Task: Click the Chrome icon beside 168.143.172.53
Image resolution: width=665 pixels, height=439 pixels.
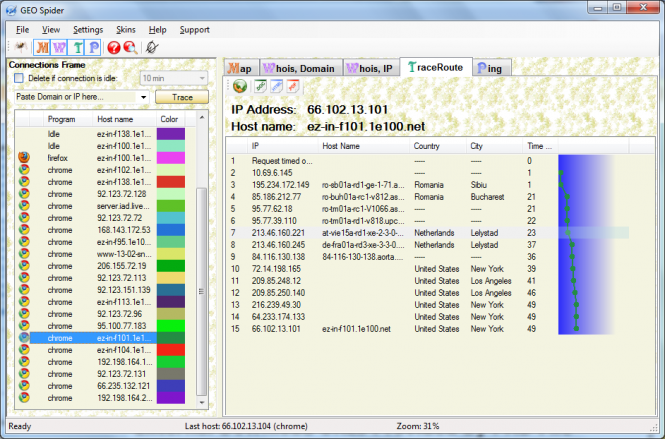Action: pos(24,229)
